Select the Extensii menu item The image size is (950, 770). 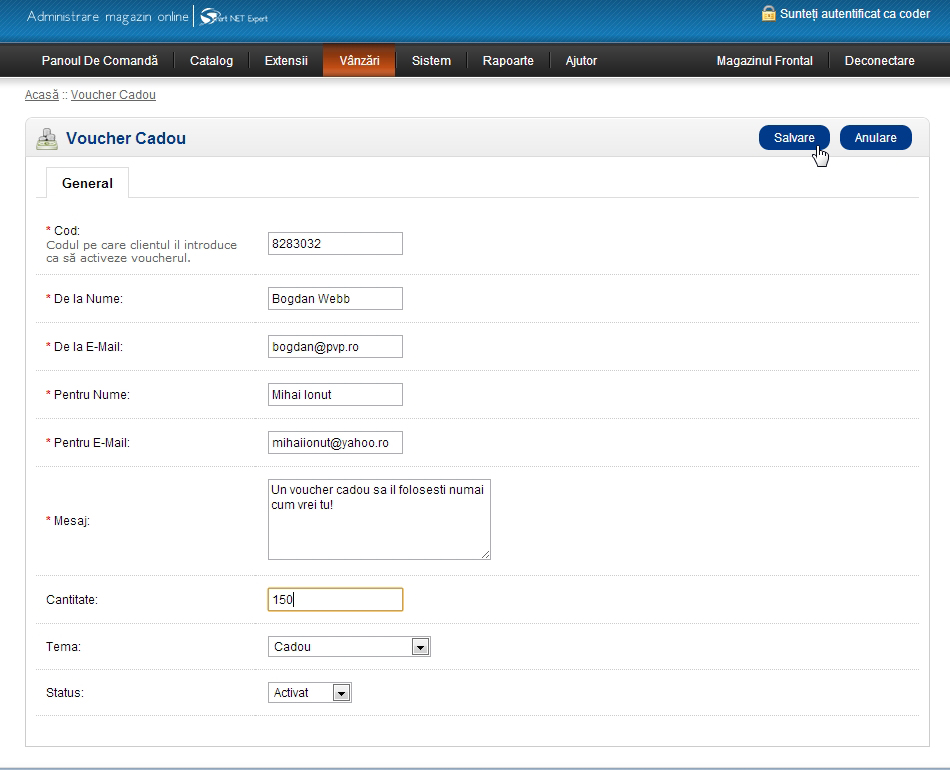tap(286, 61)
